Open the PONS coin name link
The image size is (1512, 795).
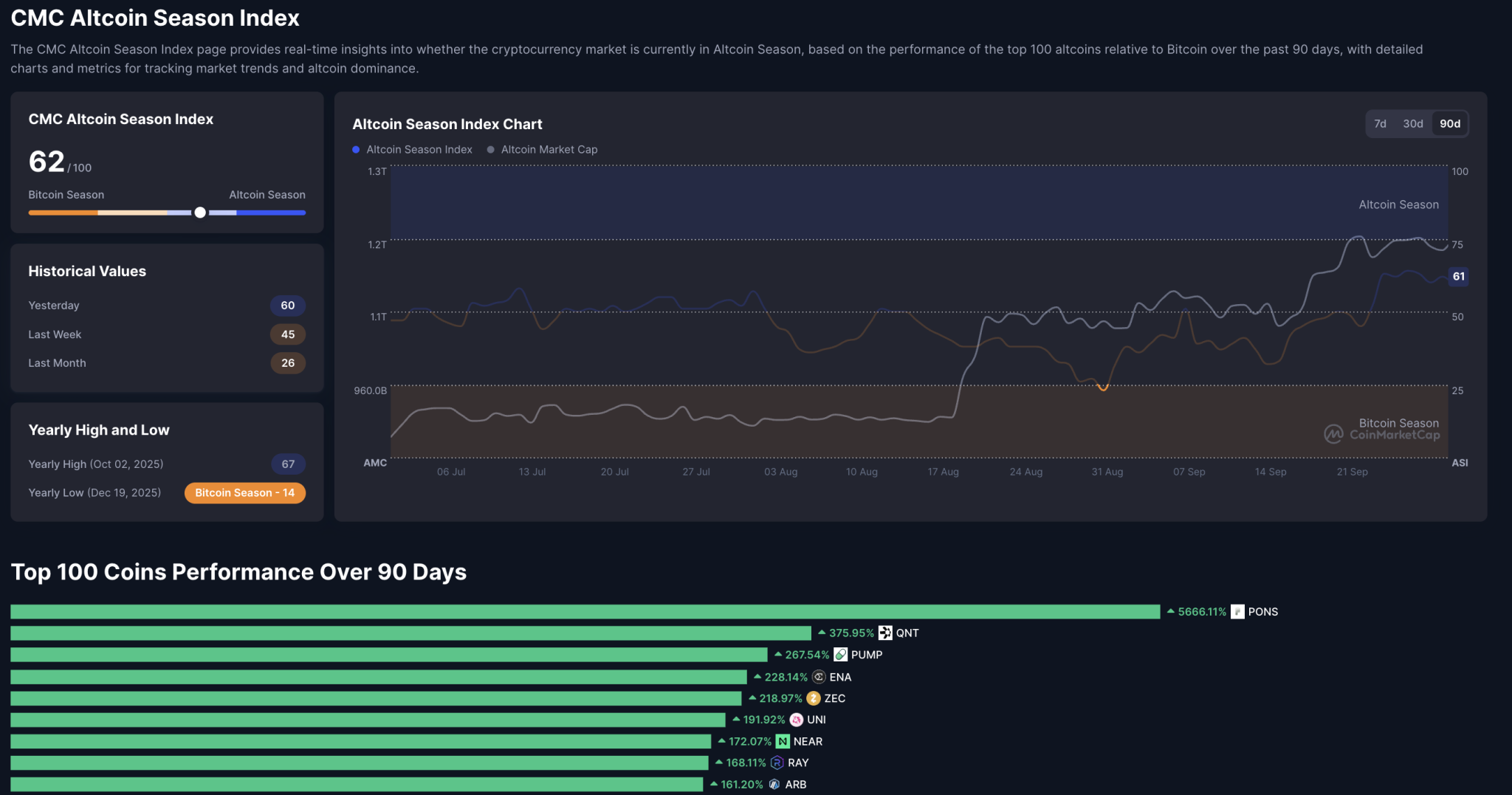tap(1262, 612)
